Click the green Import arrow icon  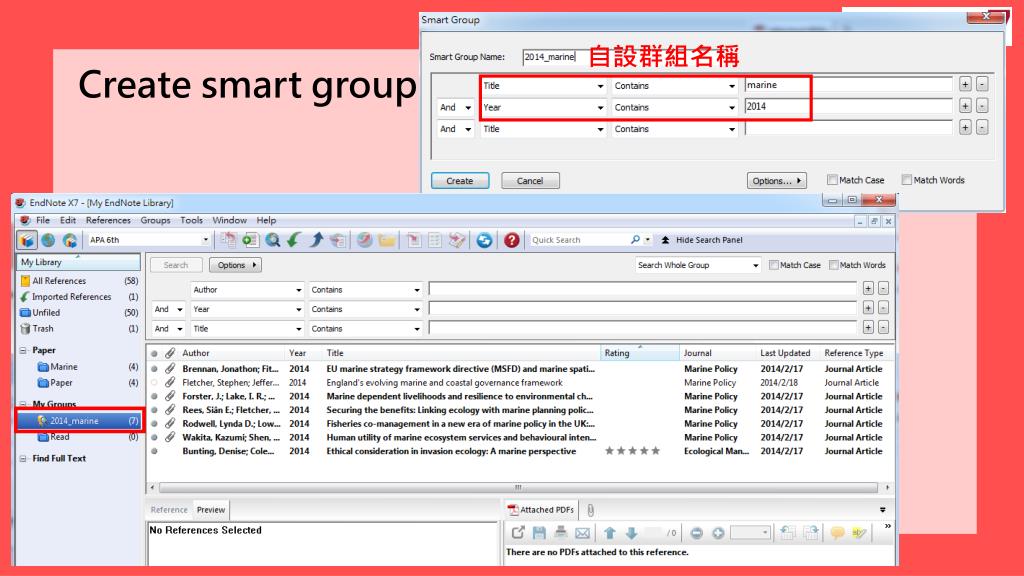(294, 240)
